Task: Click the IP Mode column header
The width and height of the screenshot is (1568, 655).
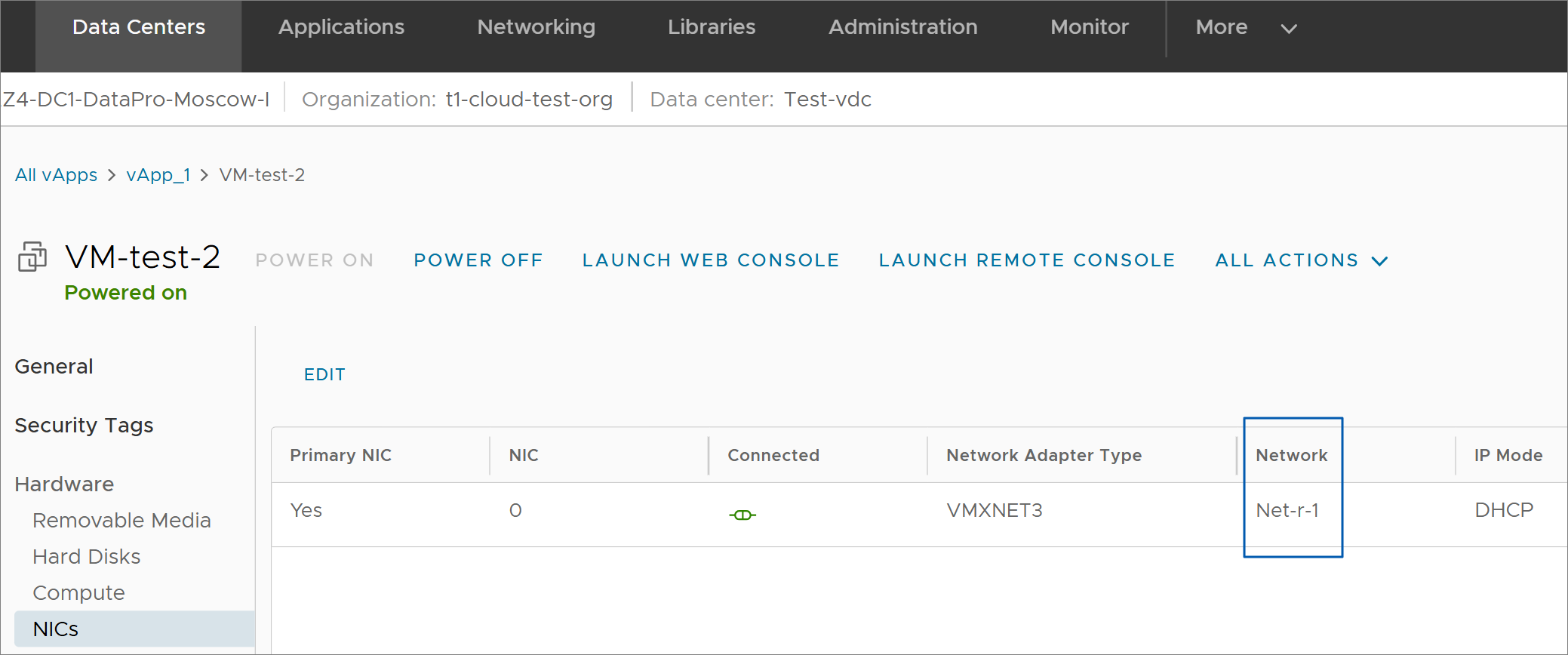Action: coord(1508,455)
